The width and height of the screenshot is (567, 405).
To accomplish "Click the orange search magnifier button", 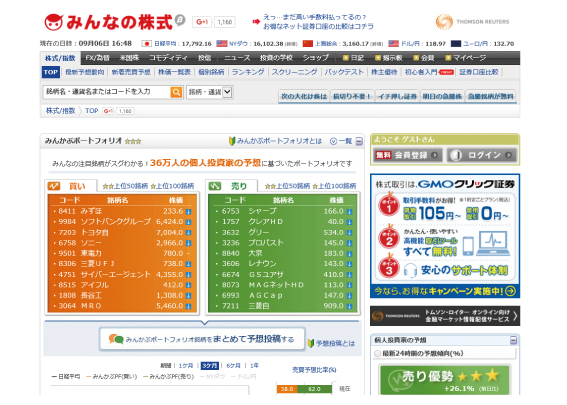I will pyautogui.click(x=176, y=92).
